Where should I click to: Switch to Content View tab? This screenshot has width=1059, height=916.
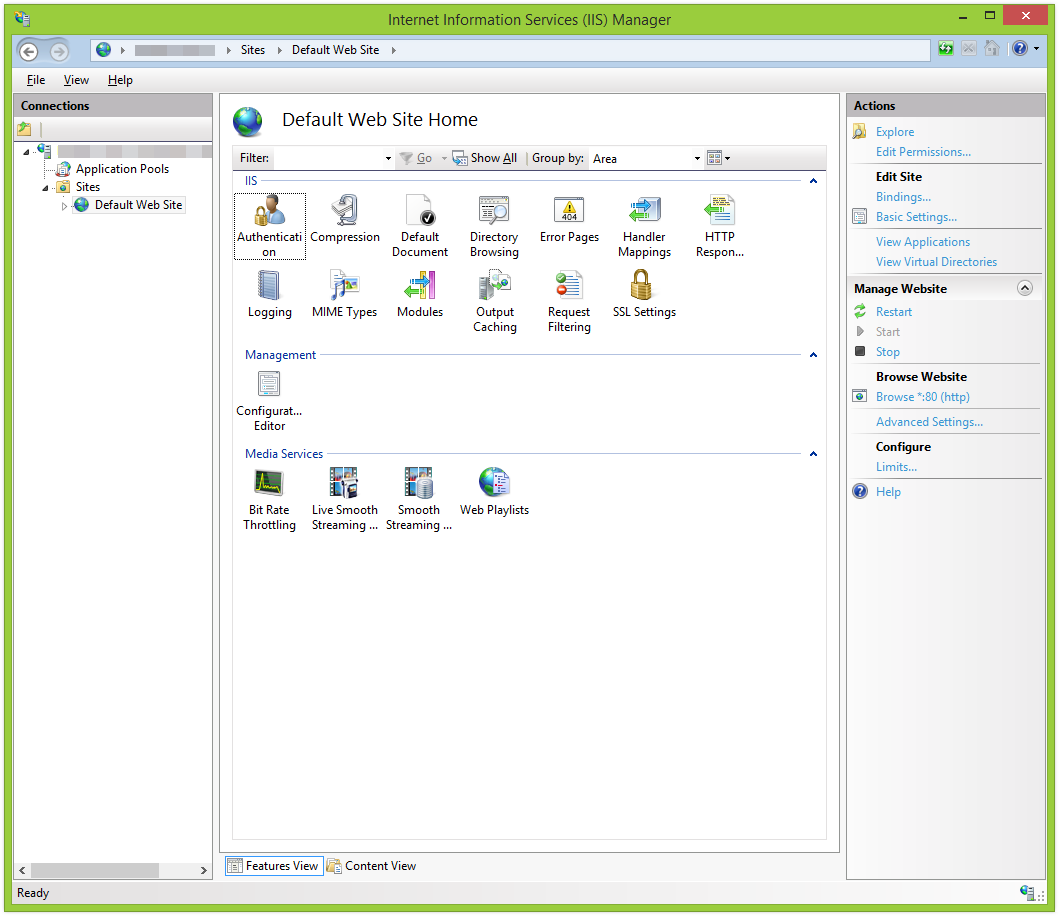tap(371, 866)
